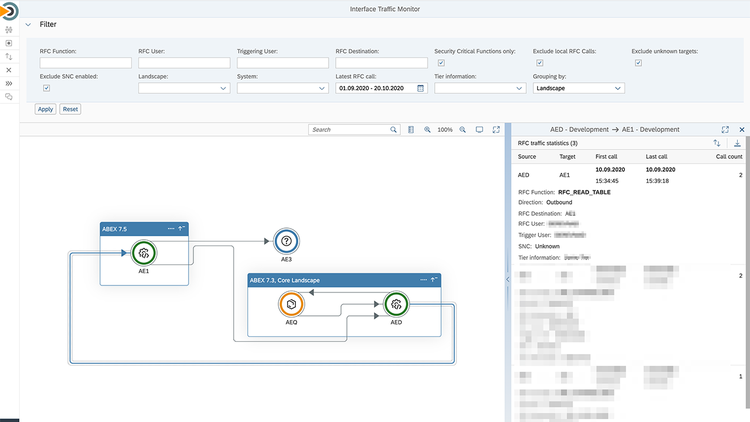This screenshot has width=750, height=422.
Task: Click the RFC Destination input field
Action: pos(381,63)
